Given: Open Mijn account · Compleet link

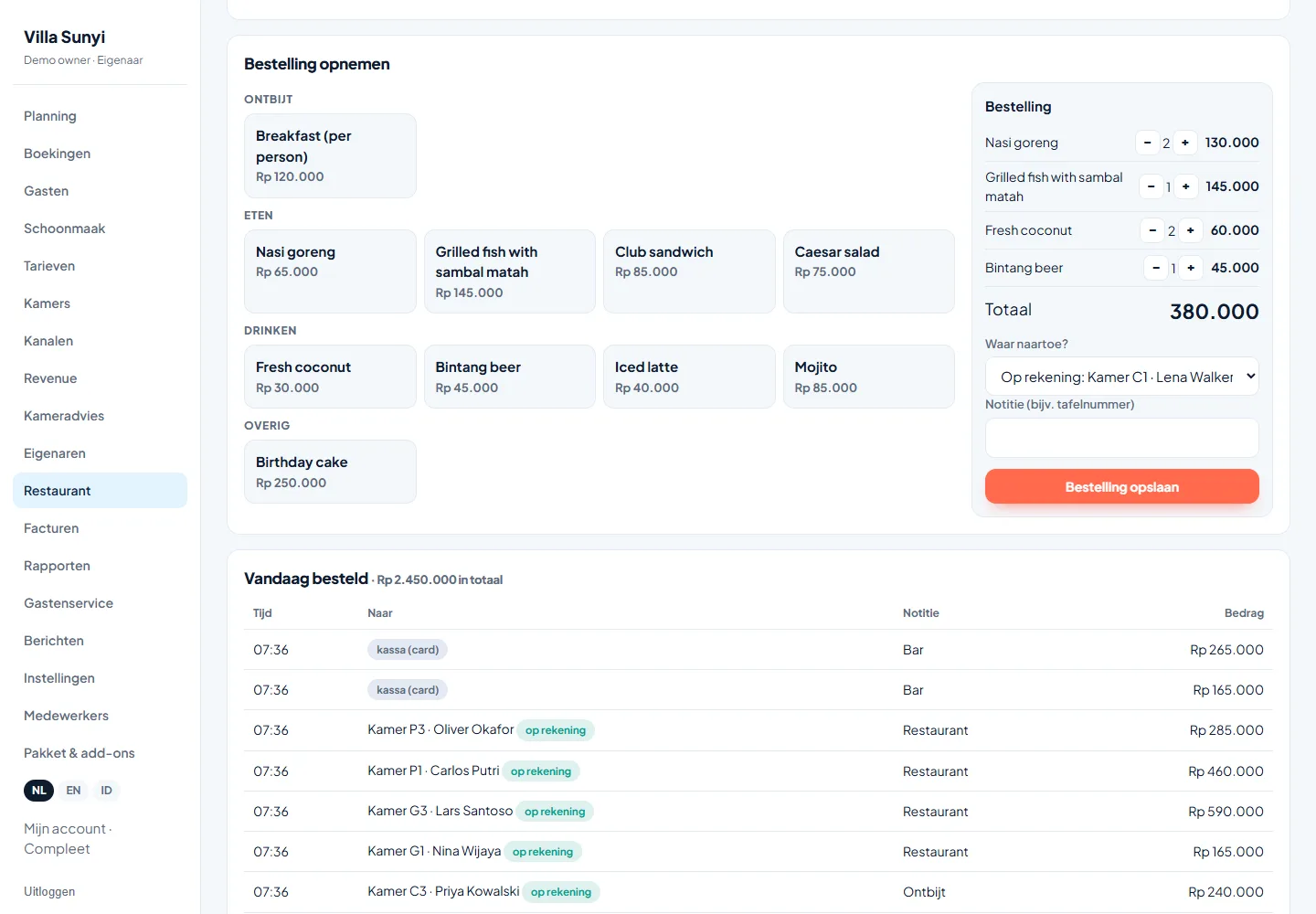Looking at the screenshot, I should (x=68, y=839).
